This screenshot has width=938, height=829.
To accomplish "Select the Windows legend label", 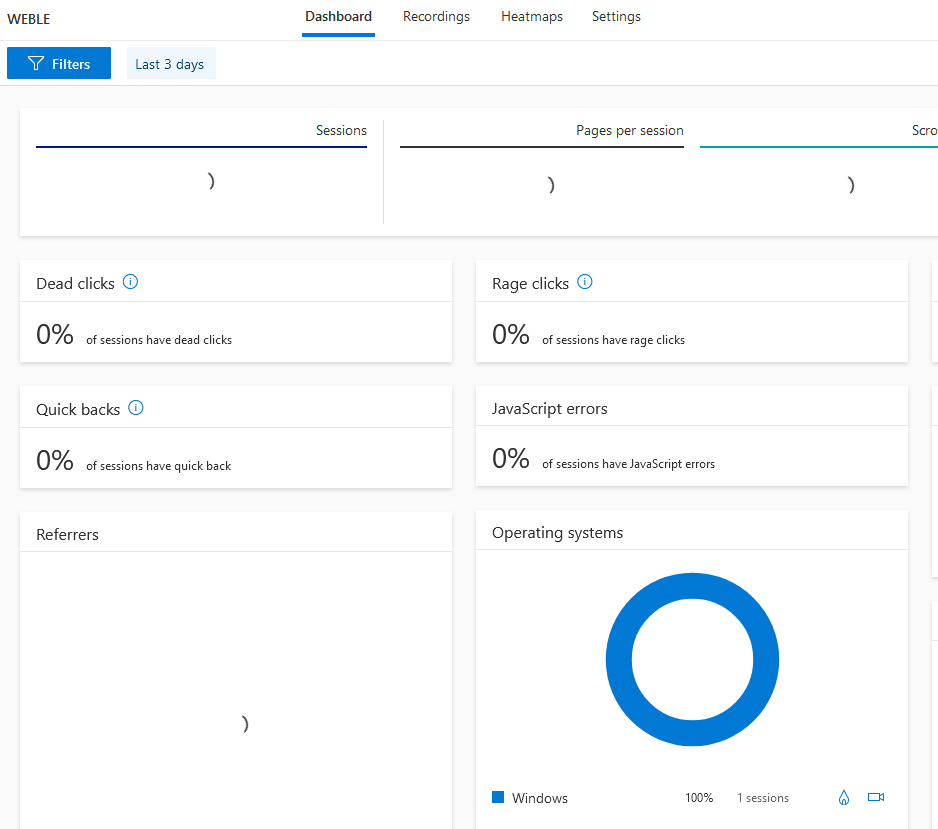I will click(540, 798).
